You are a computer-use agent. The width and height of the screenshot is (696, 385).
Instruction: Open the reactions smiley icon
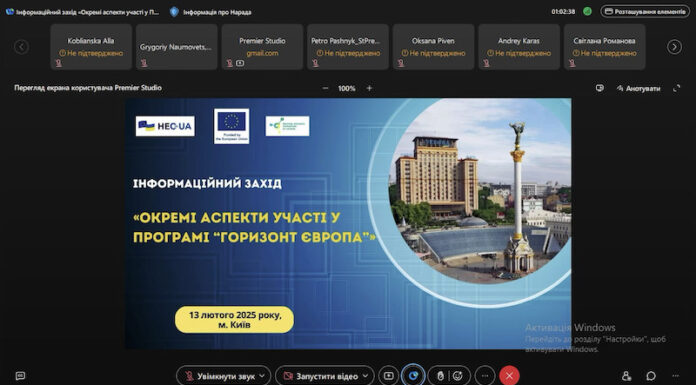click(x=458, y=376)
